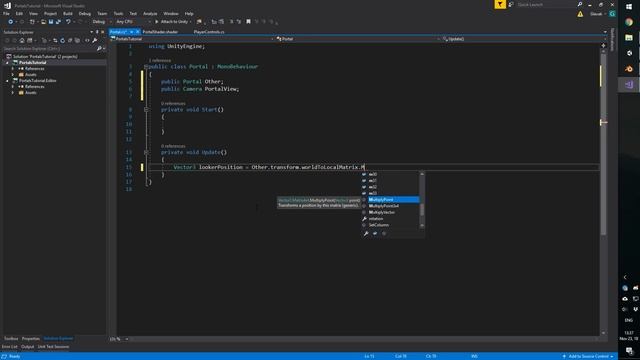The width and height of the screenshot is (640, 360).
Task: Click the Solution Explorer Show All Files icon
Action: point(77,40)
